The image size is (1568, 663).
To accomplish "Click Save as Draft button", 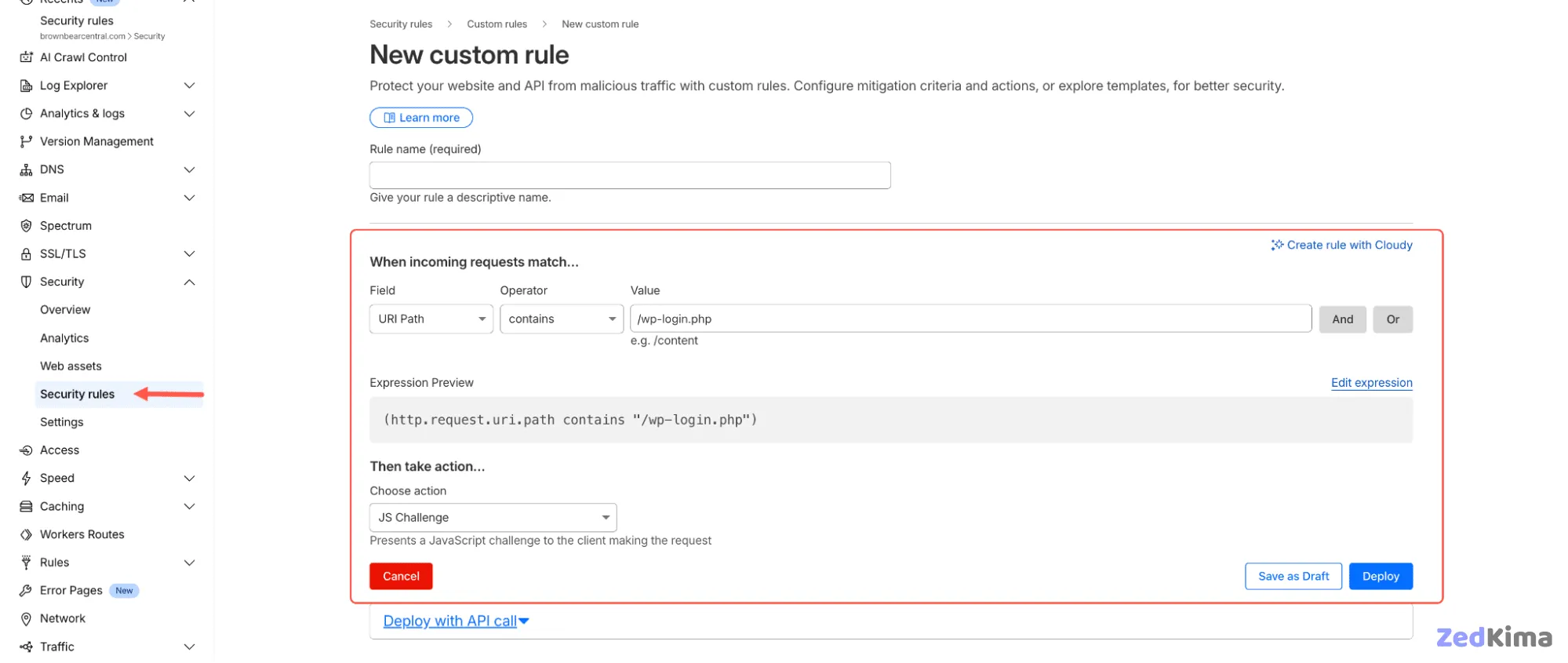I will click(1293, 577).
